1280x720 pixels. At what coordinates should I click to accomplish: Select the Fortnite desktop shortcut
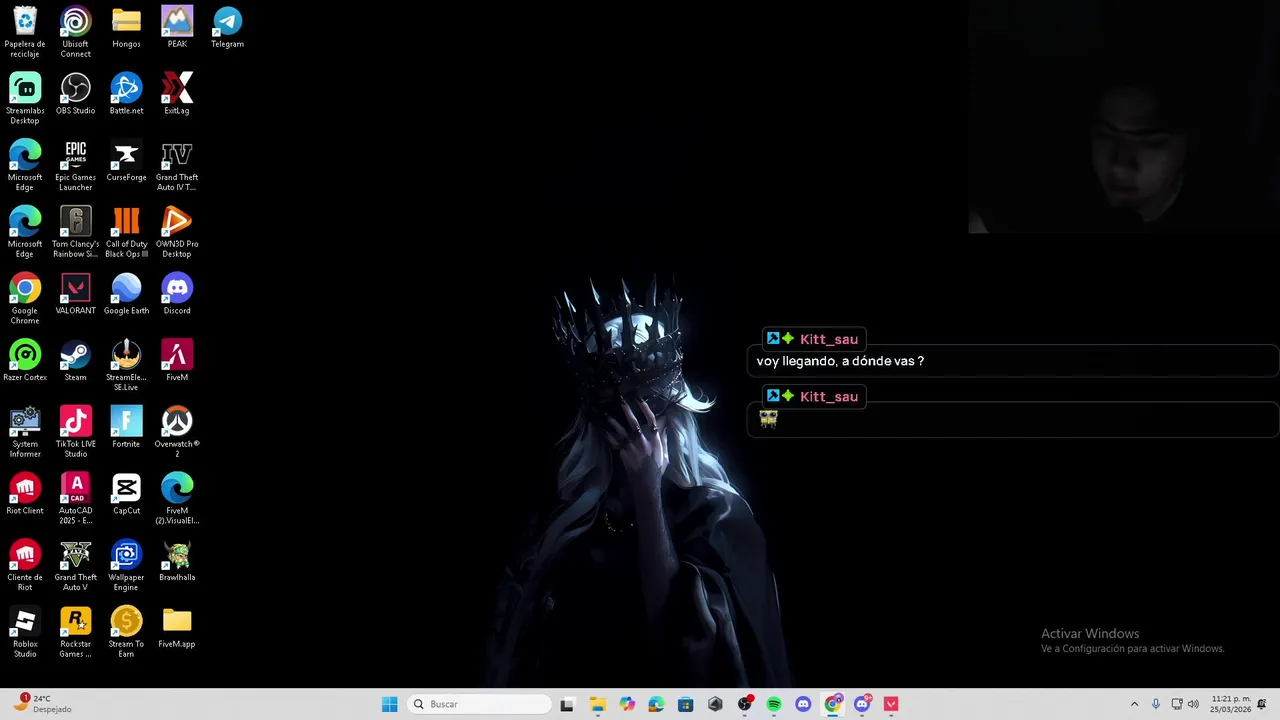(126, 428)
